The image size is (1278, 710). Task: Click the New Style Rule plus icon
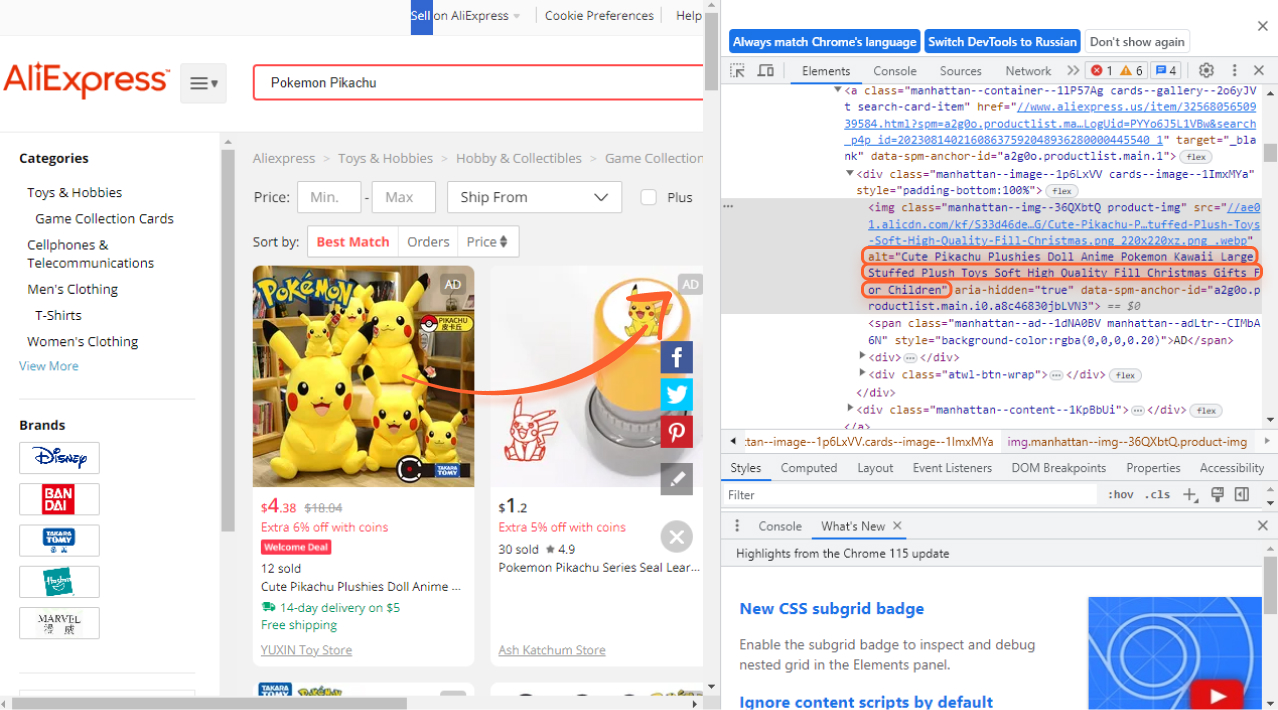[x=1190, y=495]
